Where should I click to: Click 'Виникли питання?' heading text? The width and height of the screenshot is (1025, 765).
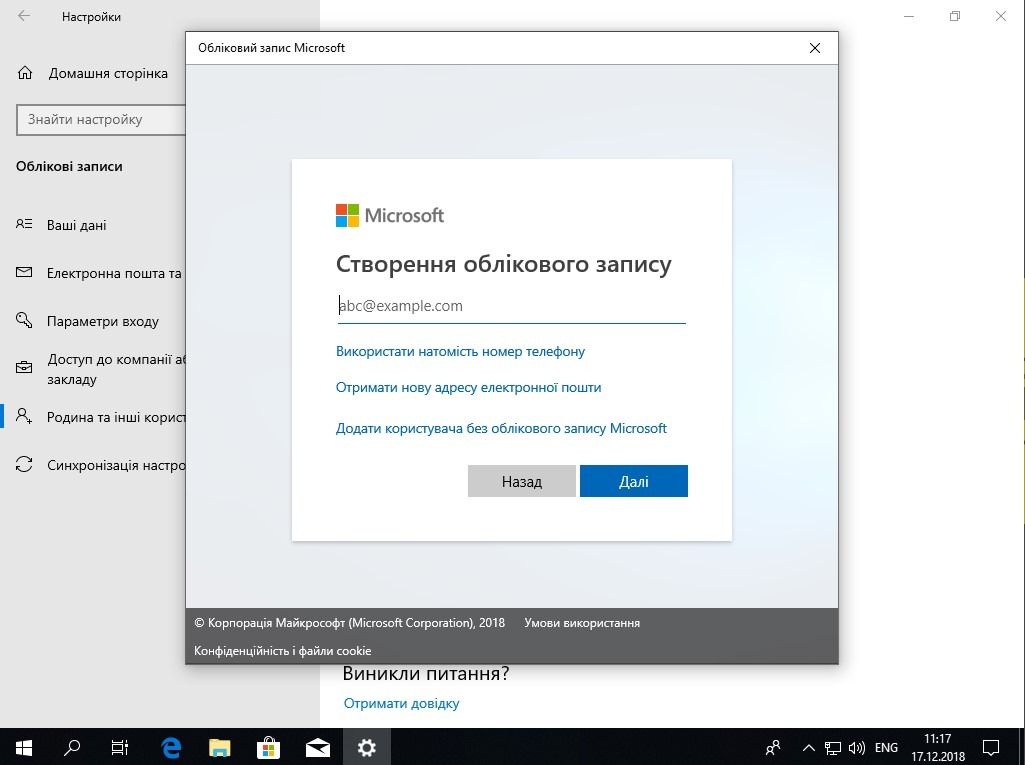tap(426, 673)
